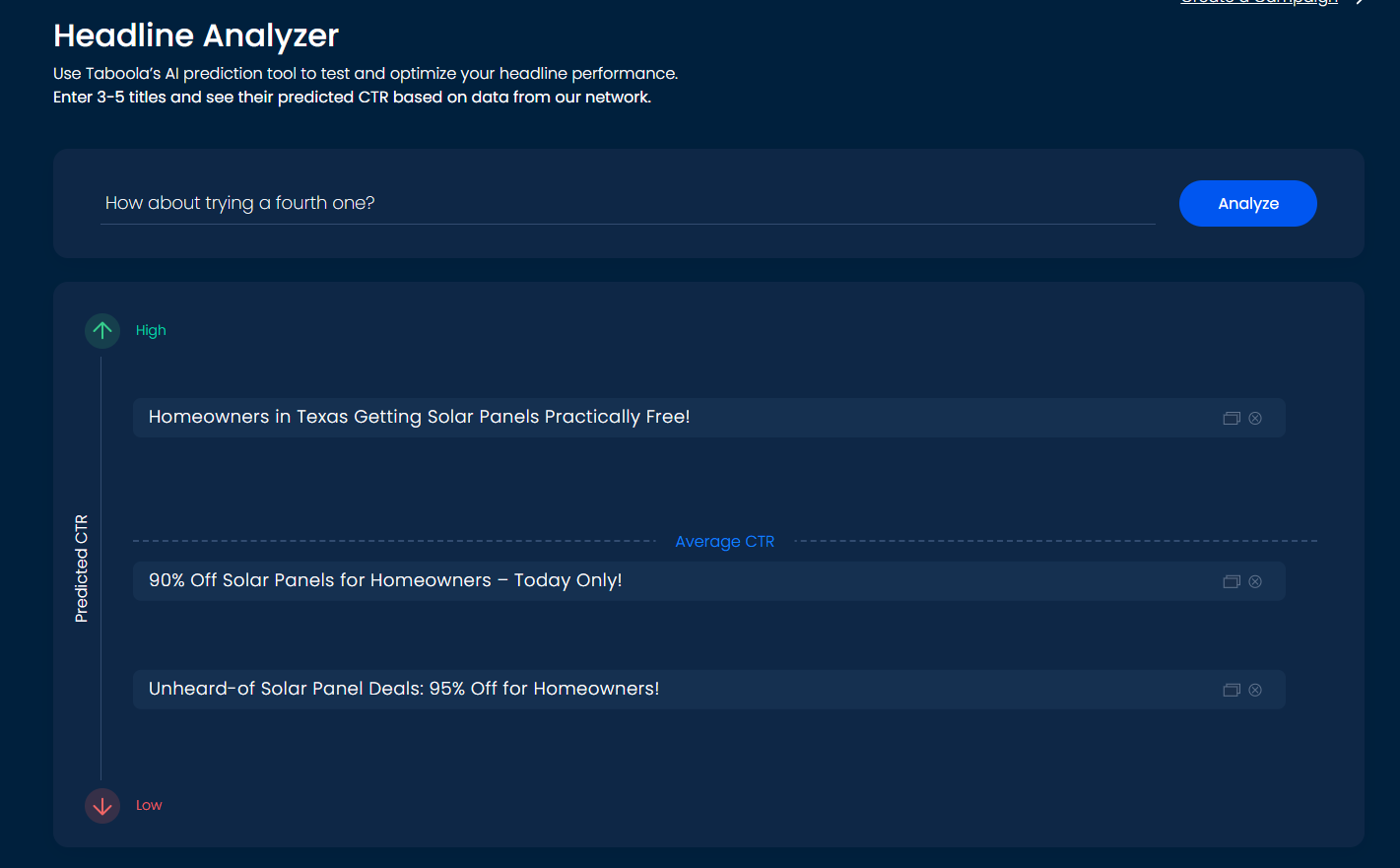The image size is (1400, 868).
Task: Select 'Homeowners in Texas Getting Solar Panels' headline text
Action: [x=419, y=417]
